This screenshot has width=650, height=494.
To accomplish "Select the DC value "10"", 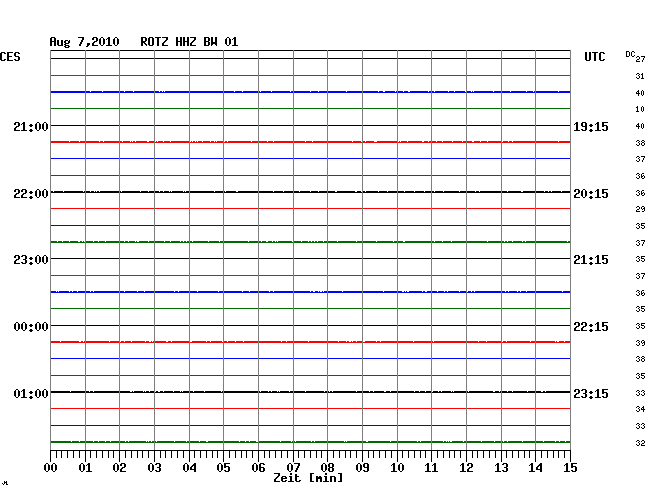I will (x=640, y=109).
